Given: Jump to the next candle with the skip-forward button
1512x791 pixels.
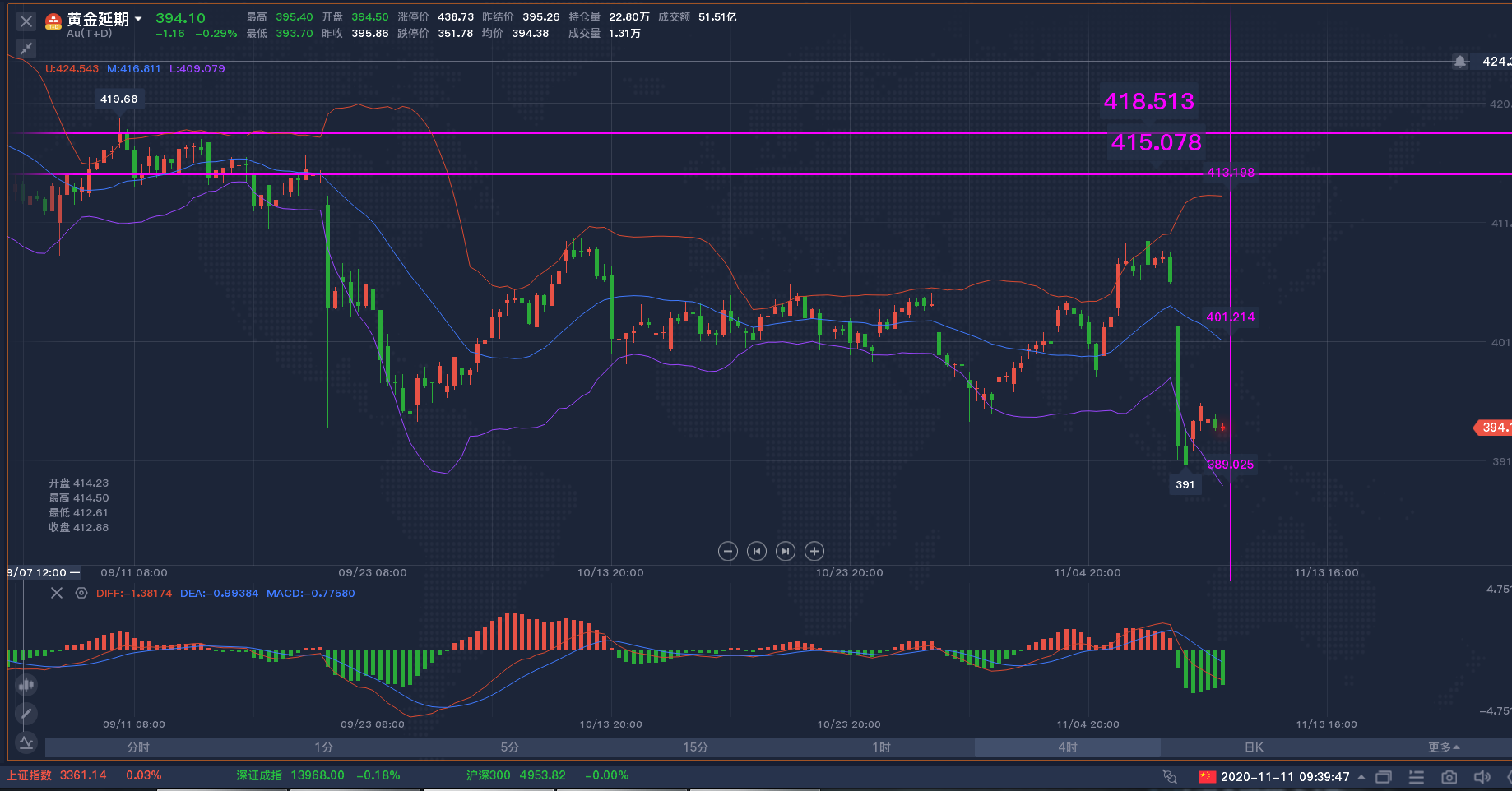Looking at the screenshot, I should 786,551.
